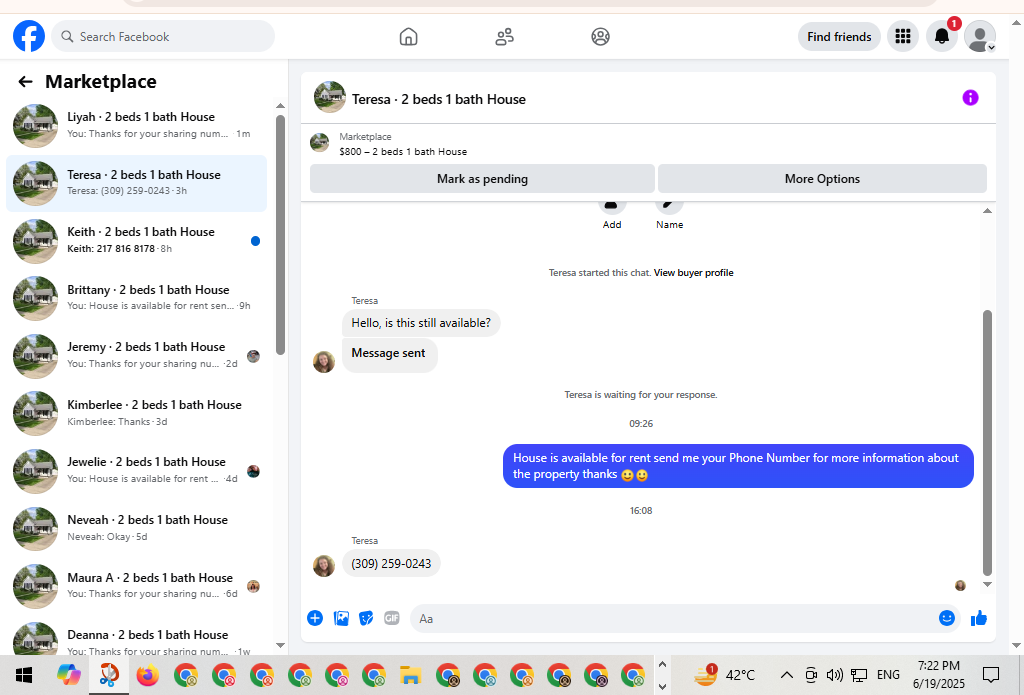Click ENG language indicator
1024x695 pixels.
tap(888, 675)
